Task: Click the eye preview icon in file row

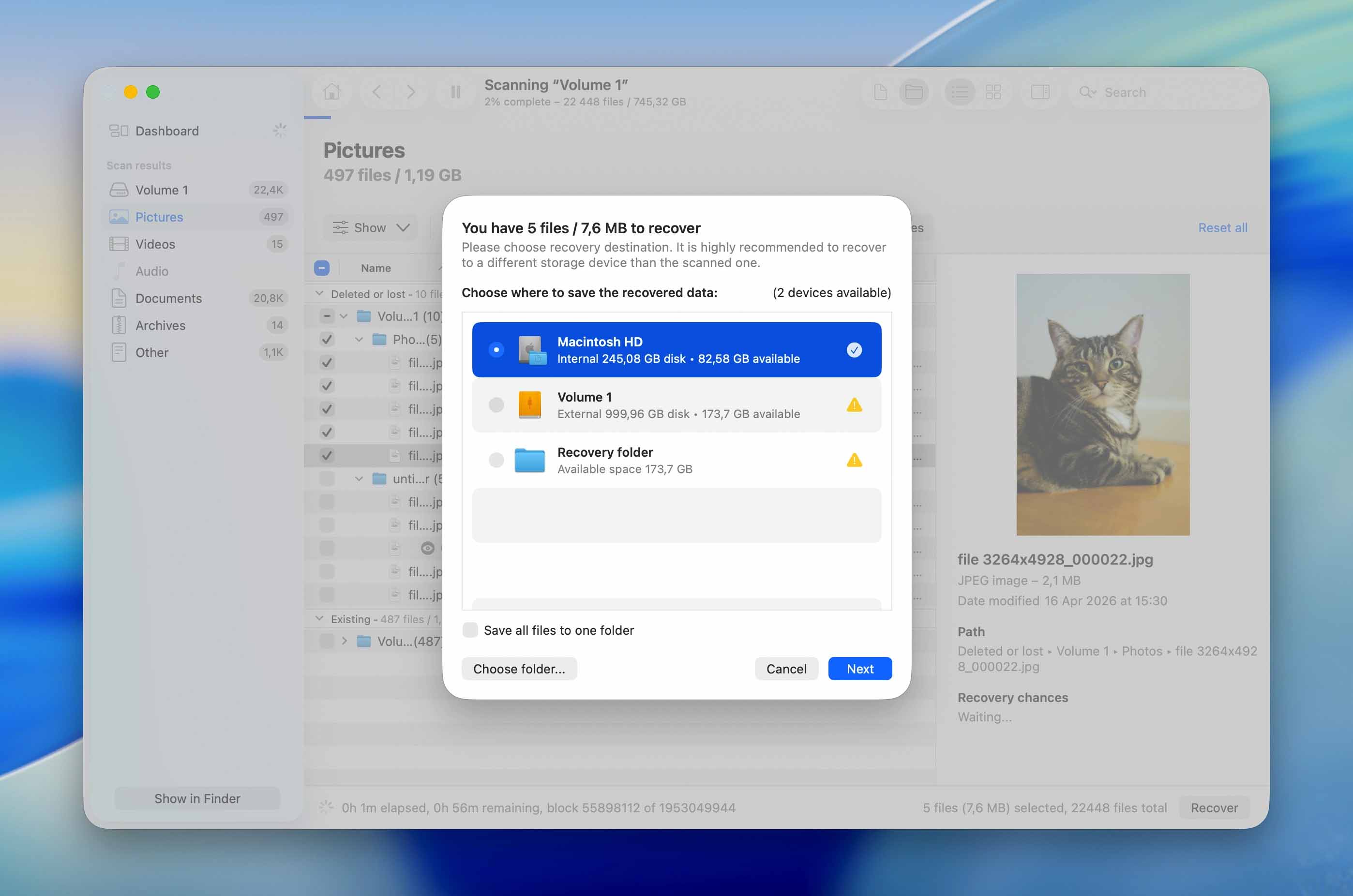Action: tap(428, 549)
